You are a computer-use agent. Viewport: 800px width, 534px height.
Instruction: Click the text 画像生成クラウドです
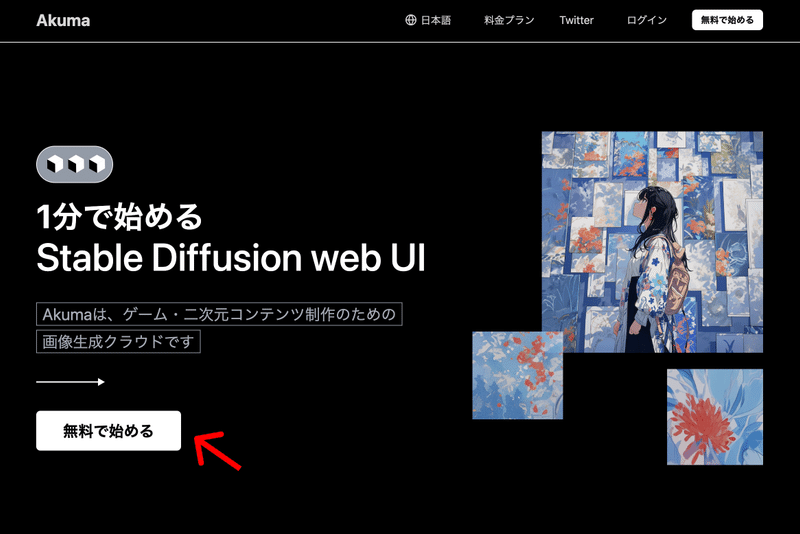(x=118, y=341)
